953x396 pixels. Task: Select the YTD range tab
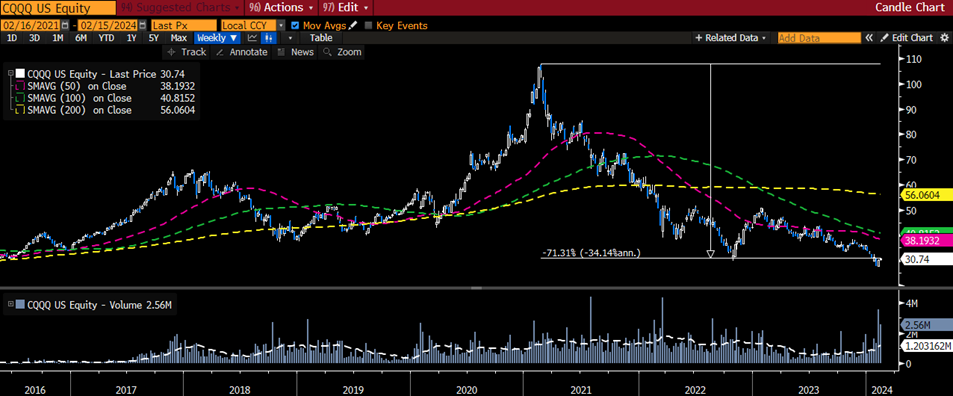106,38
